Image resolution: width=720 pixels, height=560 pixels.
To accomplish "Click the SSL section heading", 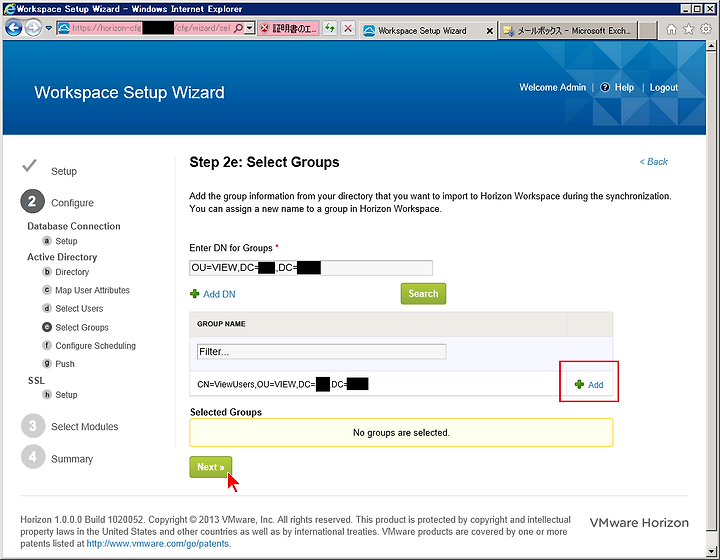I will pyautogui.click(x=36, y=381).
